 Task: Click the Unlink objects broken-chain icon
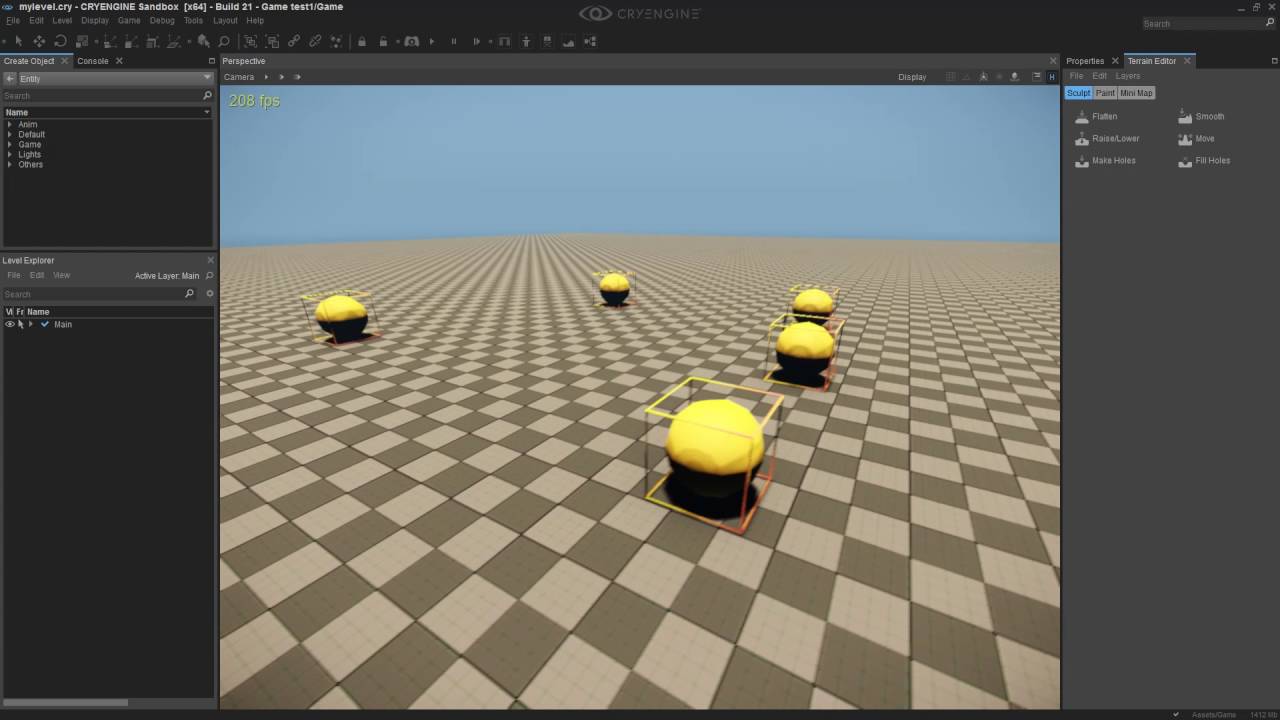click(x=315, y=41)
